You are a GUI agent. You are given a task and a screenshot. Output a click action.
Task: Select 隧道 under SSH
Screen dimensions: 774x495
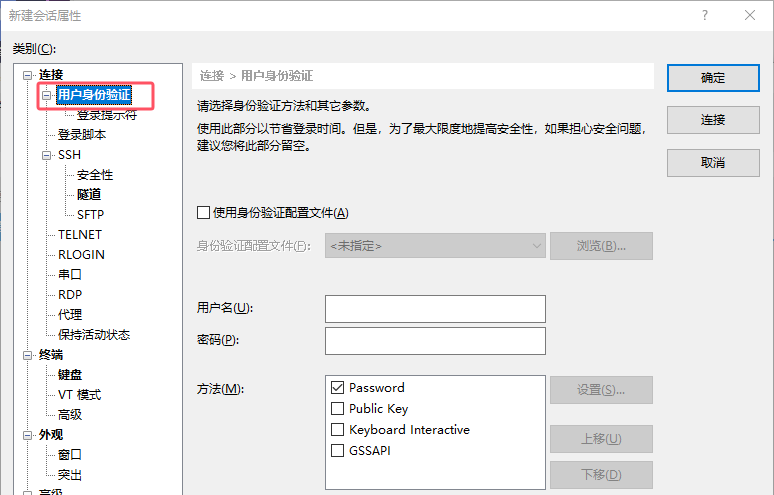click(89, 195)
